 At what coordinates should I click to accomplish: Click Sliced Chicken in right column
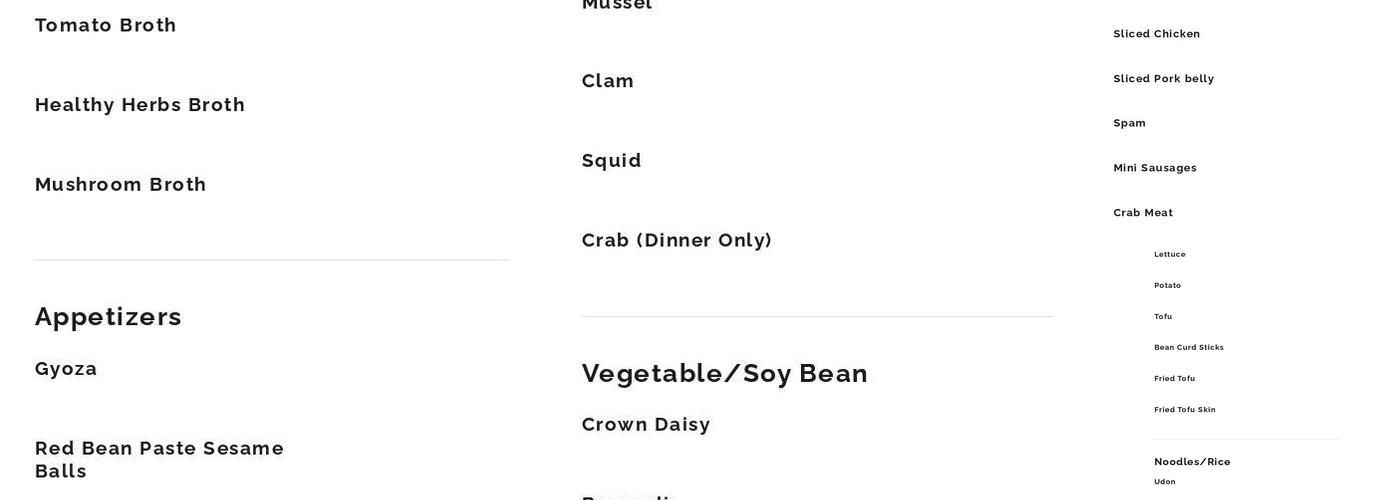(x=1157, y=34)
